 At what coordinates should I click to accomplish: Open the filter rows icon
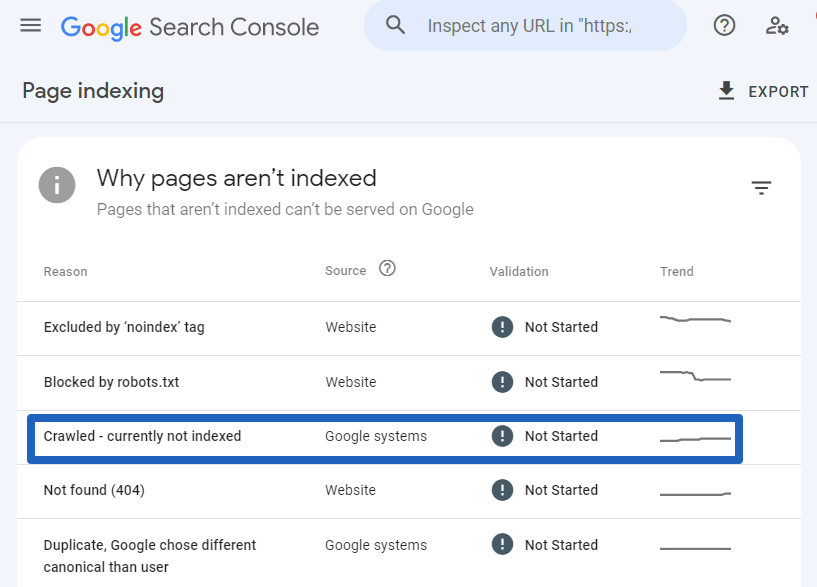761,188
